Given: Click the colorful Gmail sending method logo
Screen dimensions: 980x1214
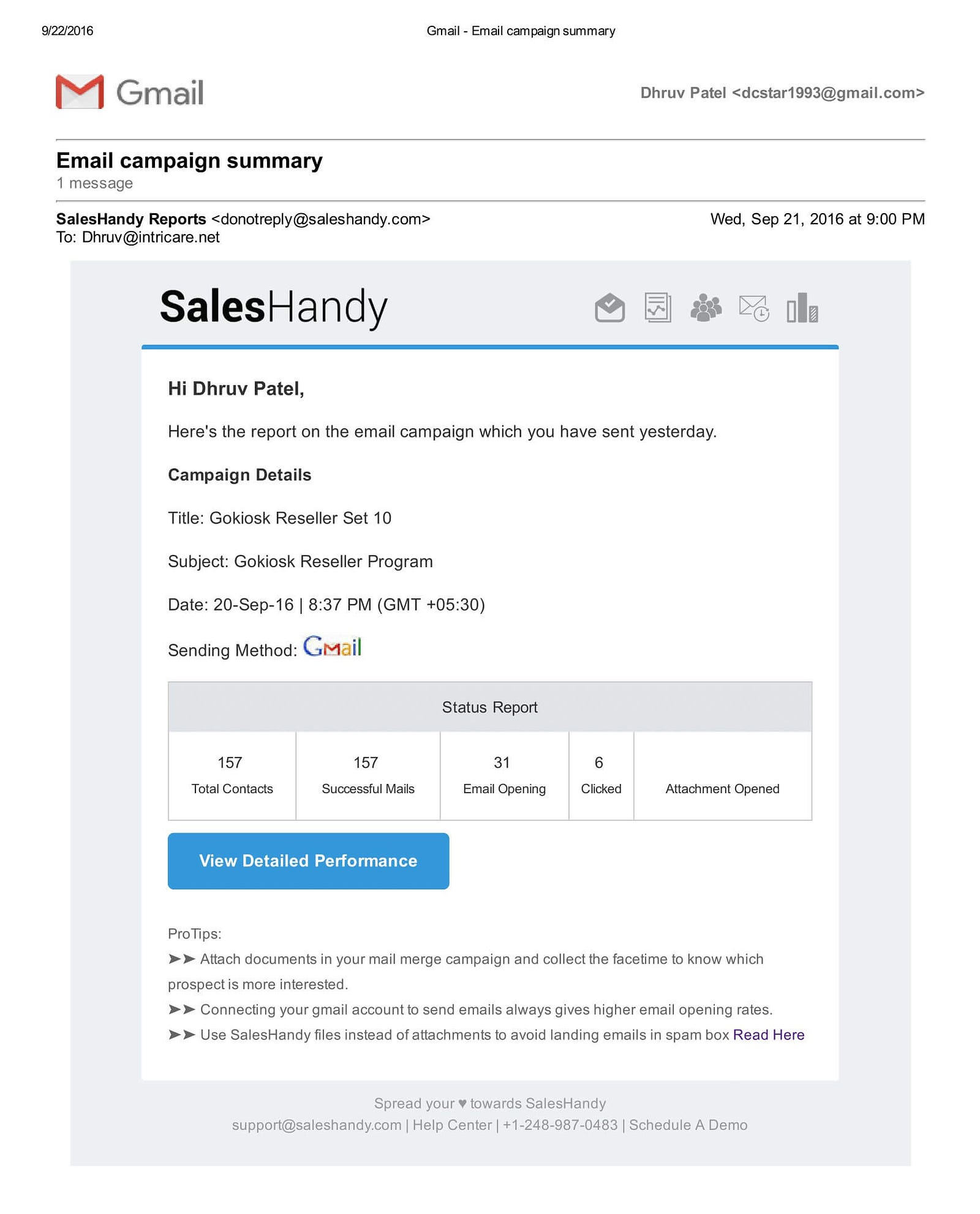Looking at the screenshot, I should pyautogui.click(x=333, y=647).
